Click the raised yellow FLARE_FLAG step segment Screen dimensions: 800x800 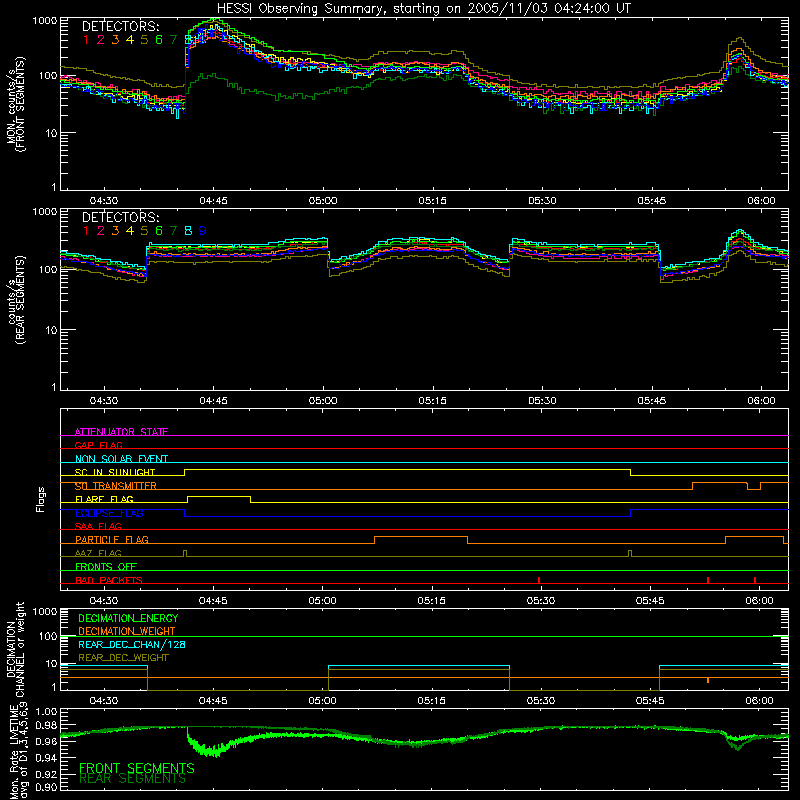(x=219, y=496)
